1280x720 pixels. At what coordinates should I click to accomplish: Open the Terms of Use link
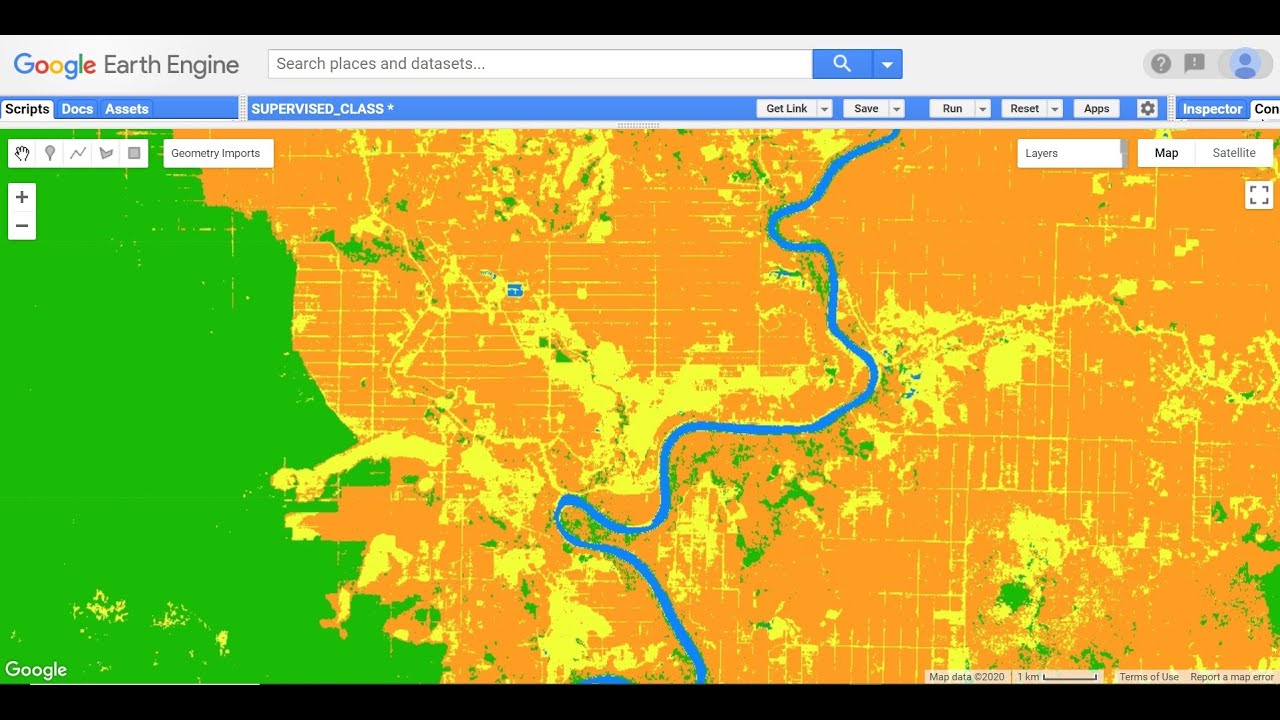[x=1149, y=677]
